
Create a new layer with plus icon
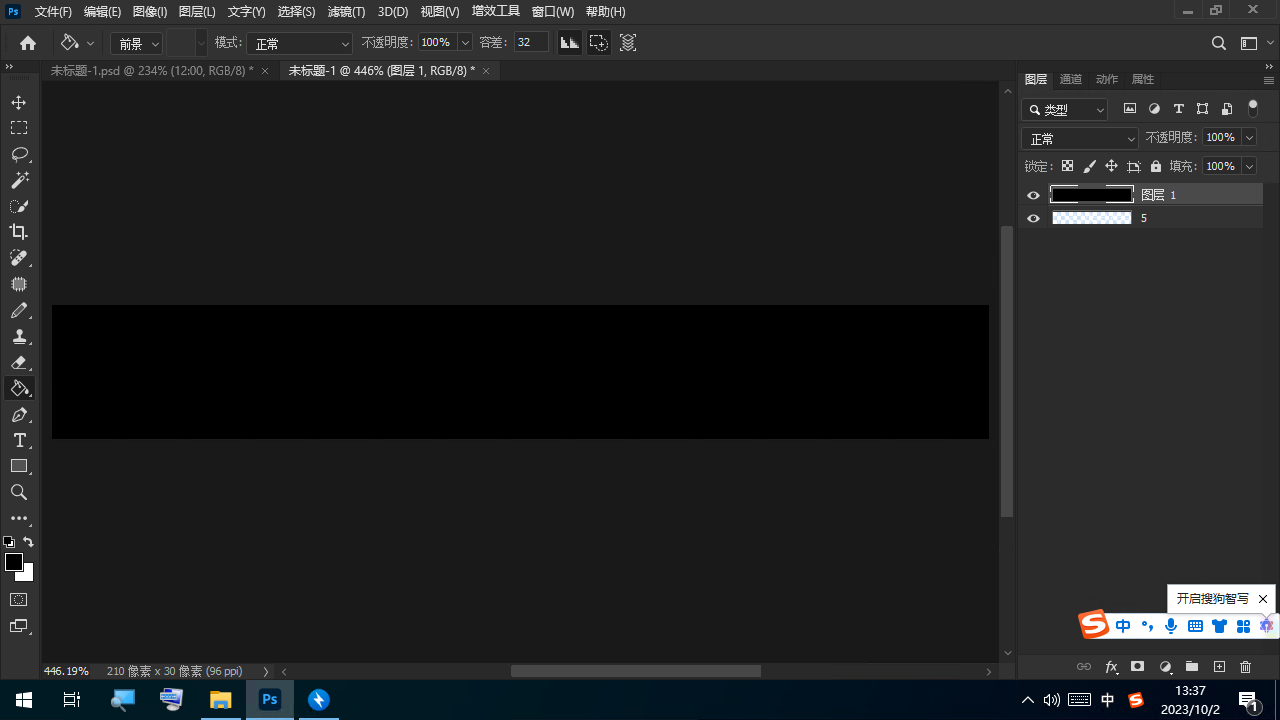pos(1219,667)
